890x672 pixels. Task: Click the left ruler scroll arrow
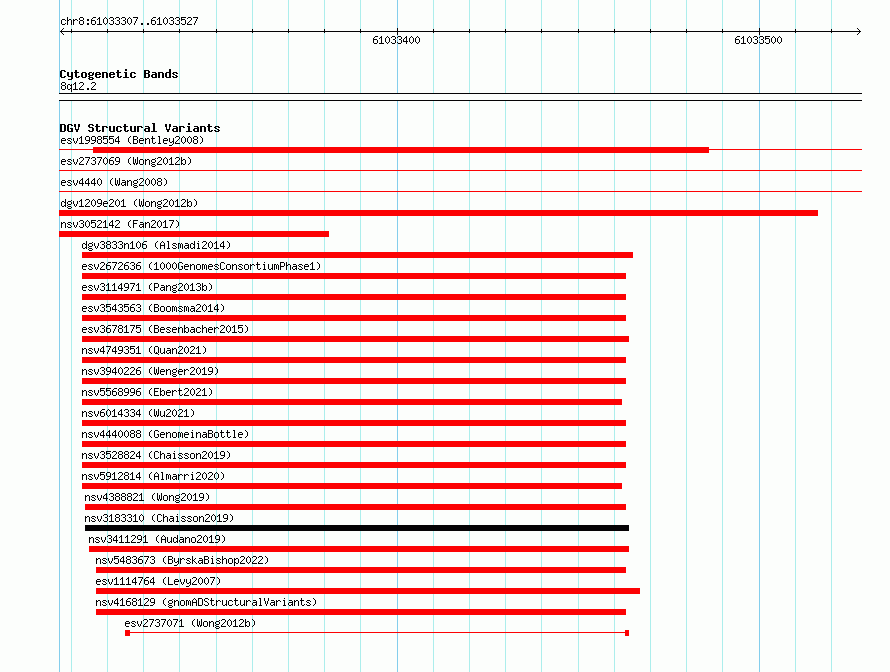pyautogui.click(x=63, y=32)
